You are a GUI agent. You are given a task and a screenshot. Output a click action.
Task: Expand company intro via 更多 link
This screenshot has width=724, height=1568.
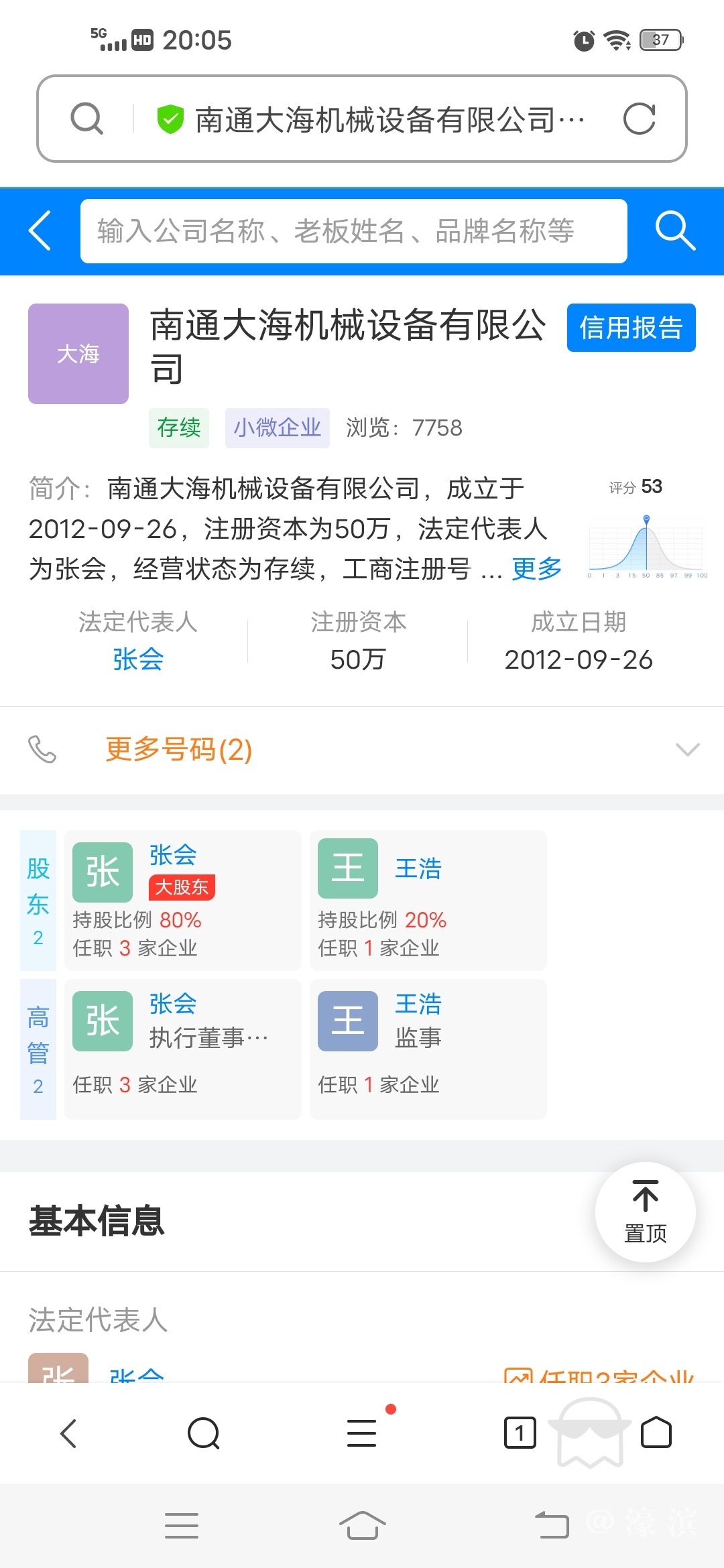pos(536,569)
